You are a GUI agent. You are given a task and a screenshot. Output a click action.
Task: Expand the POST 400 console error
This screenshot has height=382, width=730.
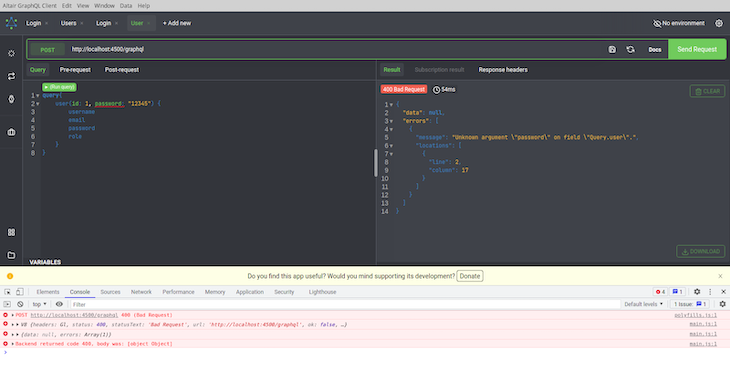13,315
